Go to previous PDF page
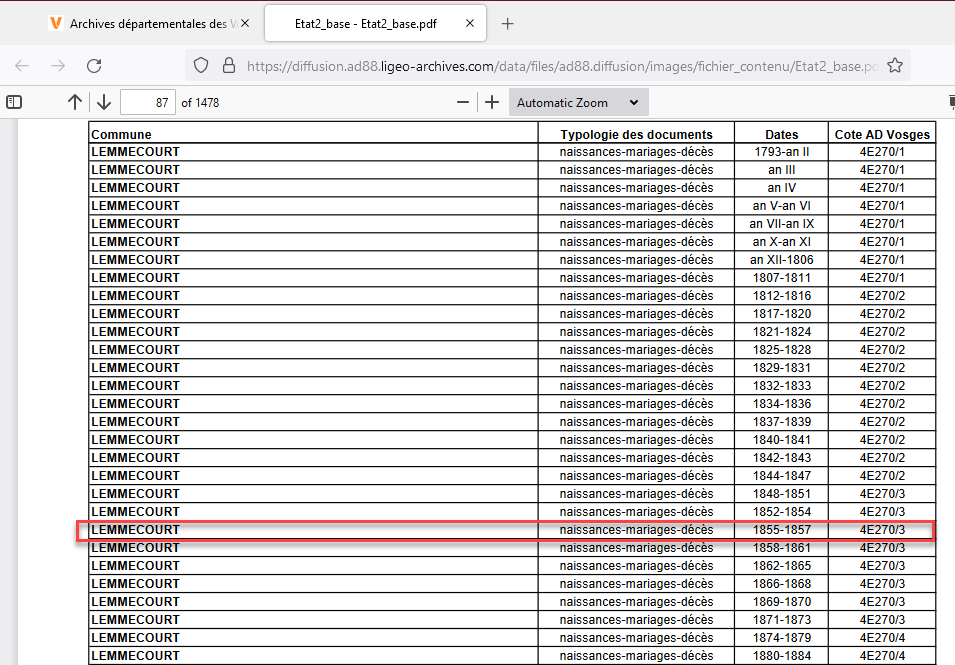 (x=75, y=102)
